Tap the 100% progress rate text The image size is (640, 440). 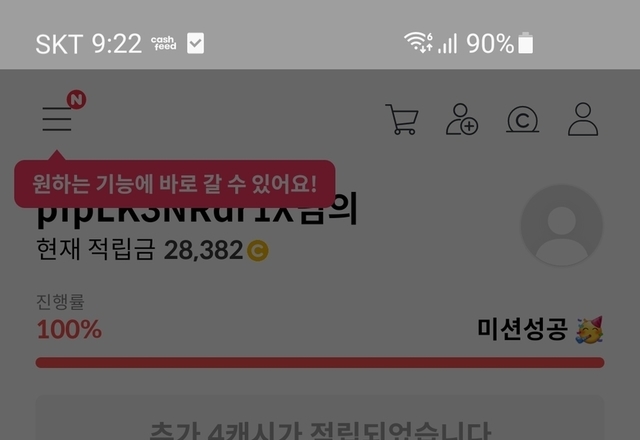click(69, 329)
